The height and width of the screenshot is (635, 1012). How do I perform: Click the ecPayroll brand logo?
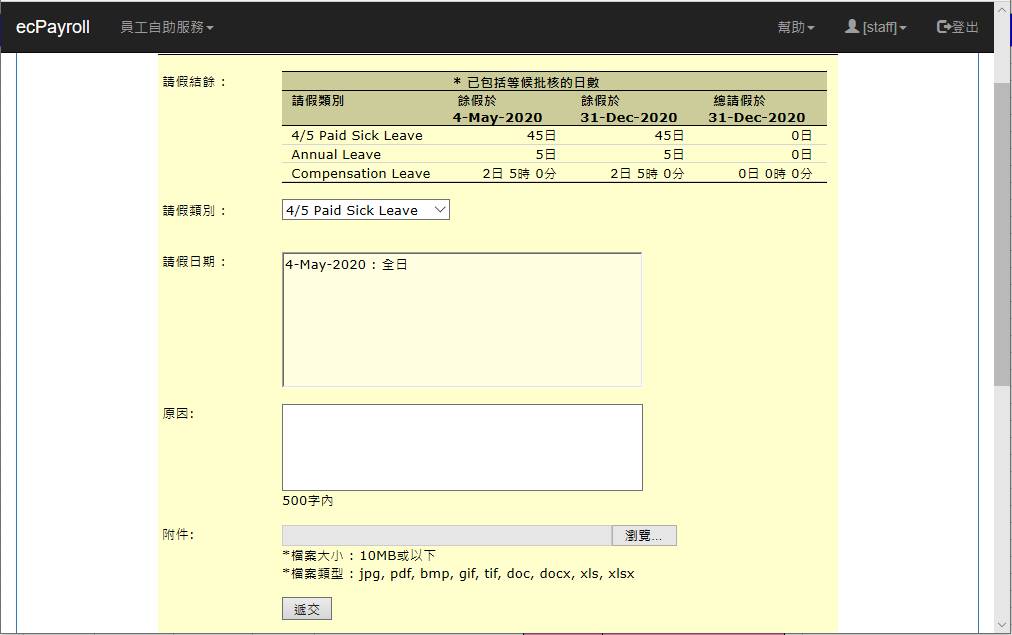[x=53, y=27]
